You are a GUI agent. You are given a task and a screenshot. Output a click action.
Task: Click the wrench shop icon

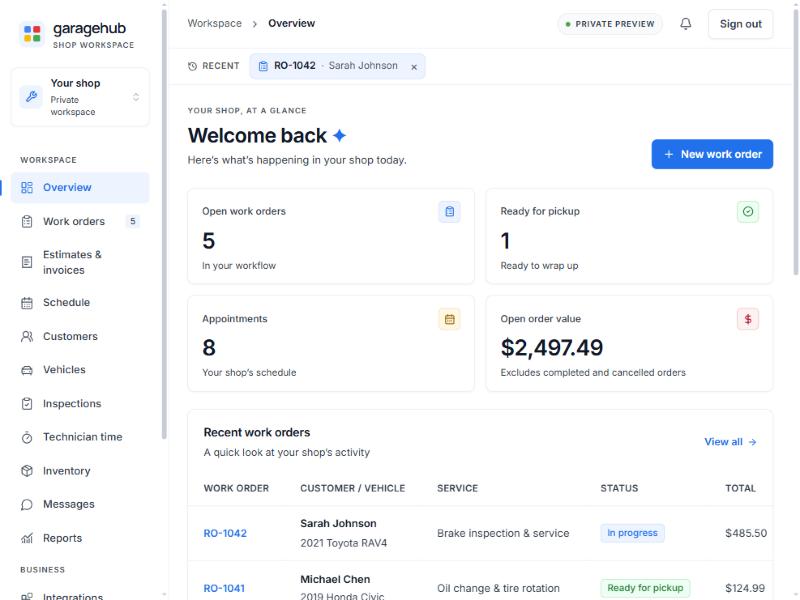coord(31,96)
